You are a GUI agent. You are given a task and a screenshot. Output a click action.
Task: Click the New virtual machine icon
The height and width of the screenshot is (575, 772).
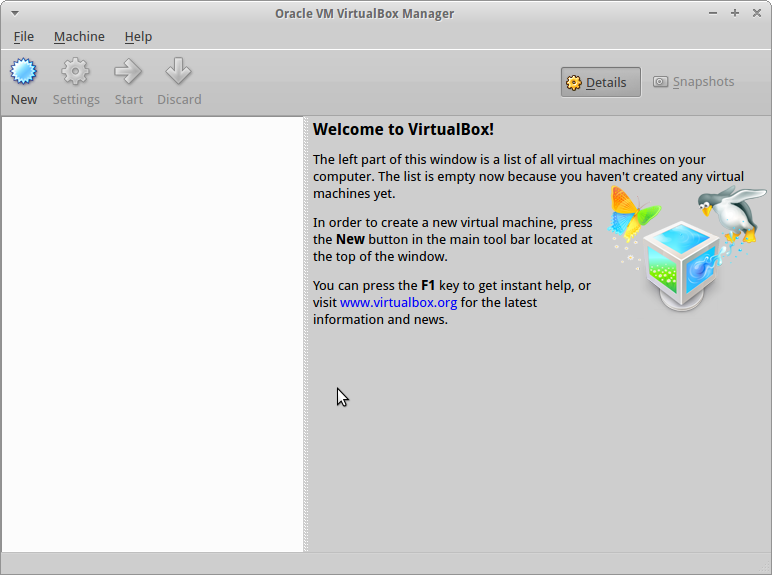pos(24,71)
